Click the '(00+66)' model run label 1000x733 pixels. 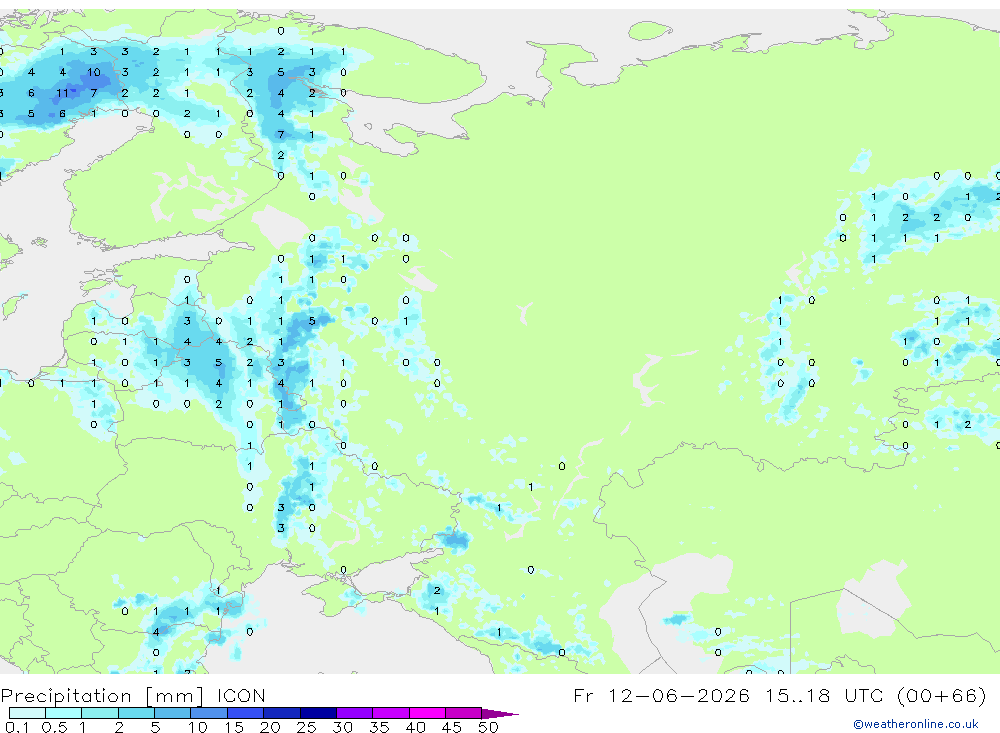pos(941,695)
